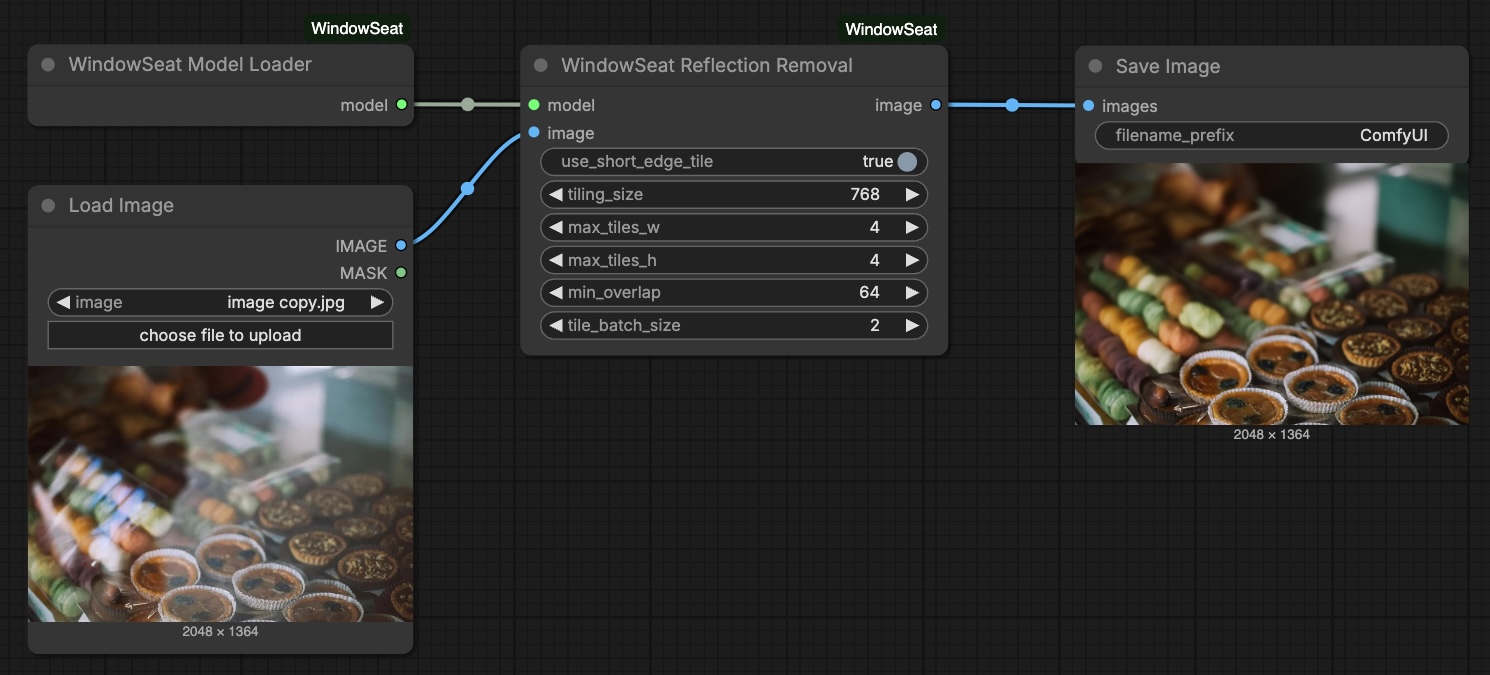Open the Load Image preview thumbnail
Image resolution: width=1490 pixels, height=675 pixels.
tap(220, 494)
